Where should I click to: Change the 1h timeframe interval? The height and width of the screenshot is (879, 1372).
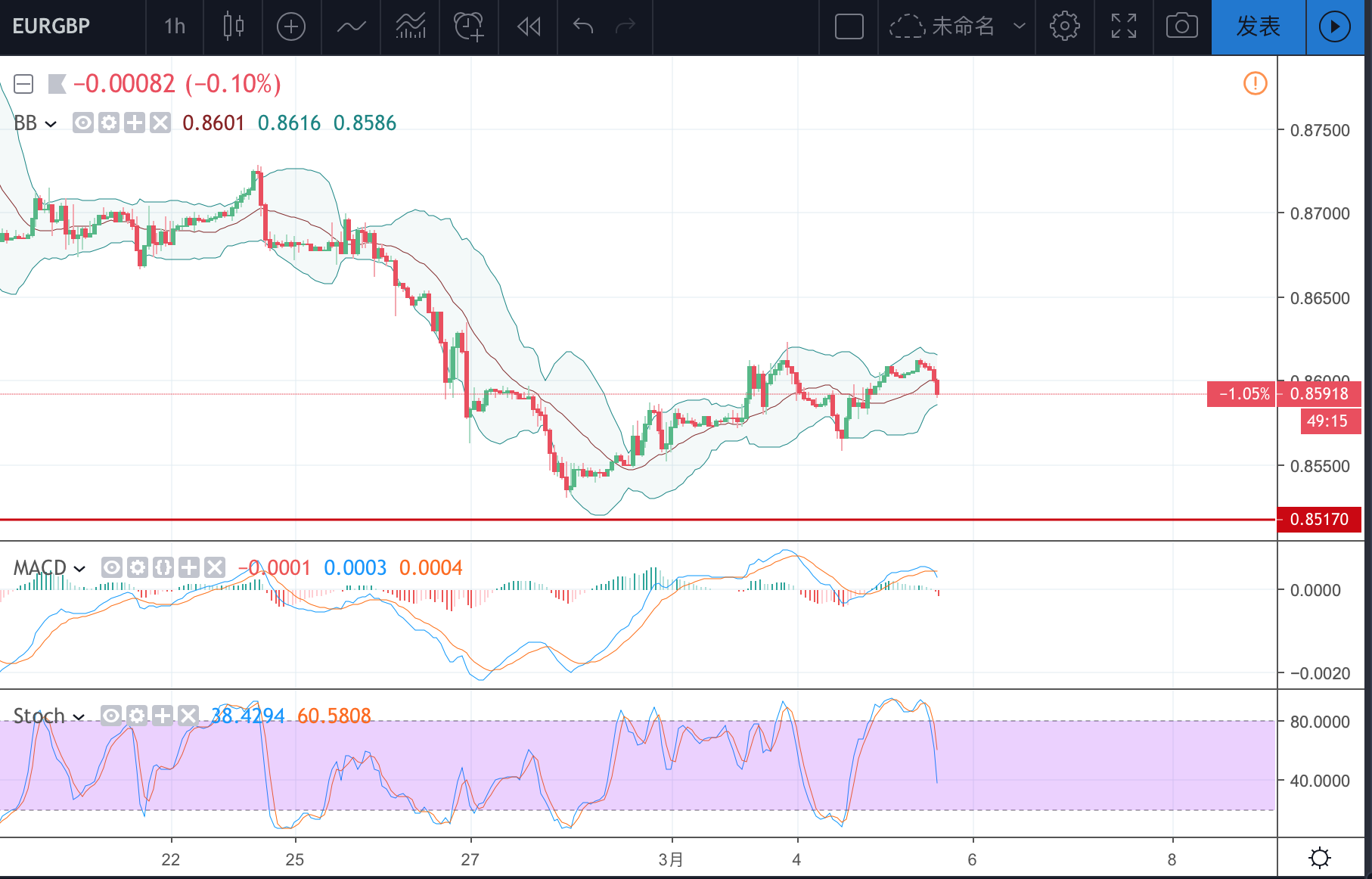pyautogui.click(x=175, y=26)
